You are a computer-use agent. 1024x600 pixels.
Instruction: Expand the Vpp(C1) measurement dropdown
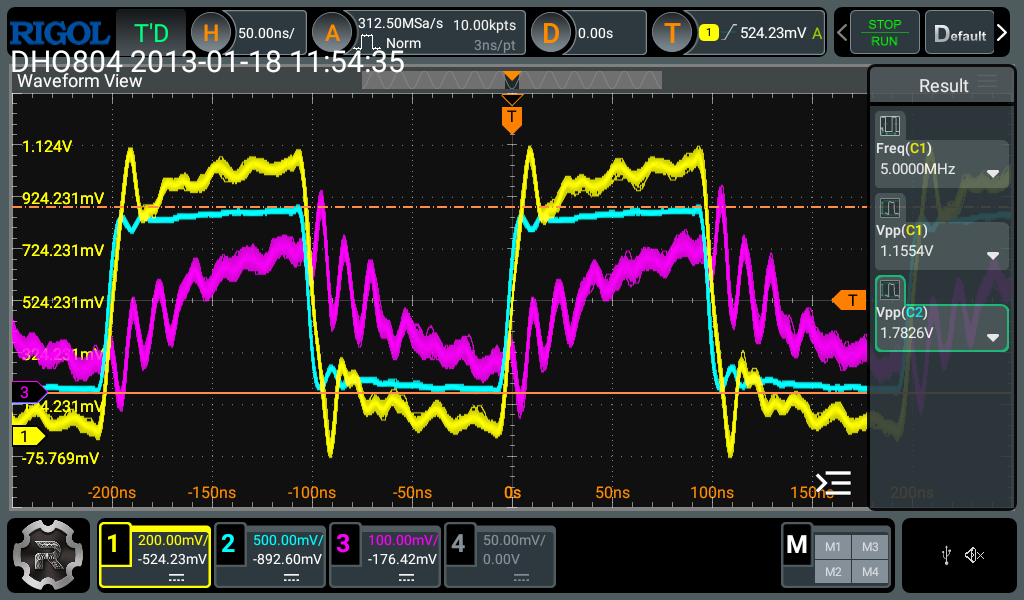[993, 254]
